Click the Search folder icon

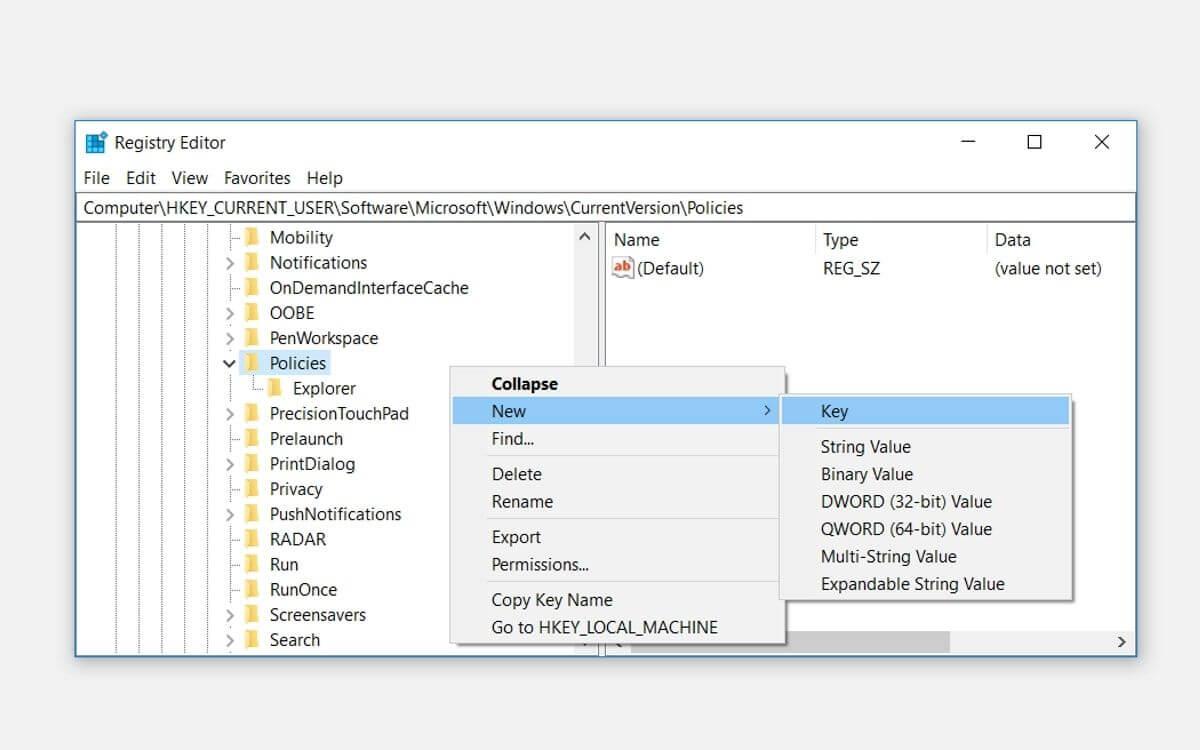click(x=252, y=640)
